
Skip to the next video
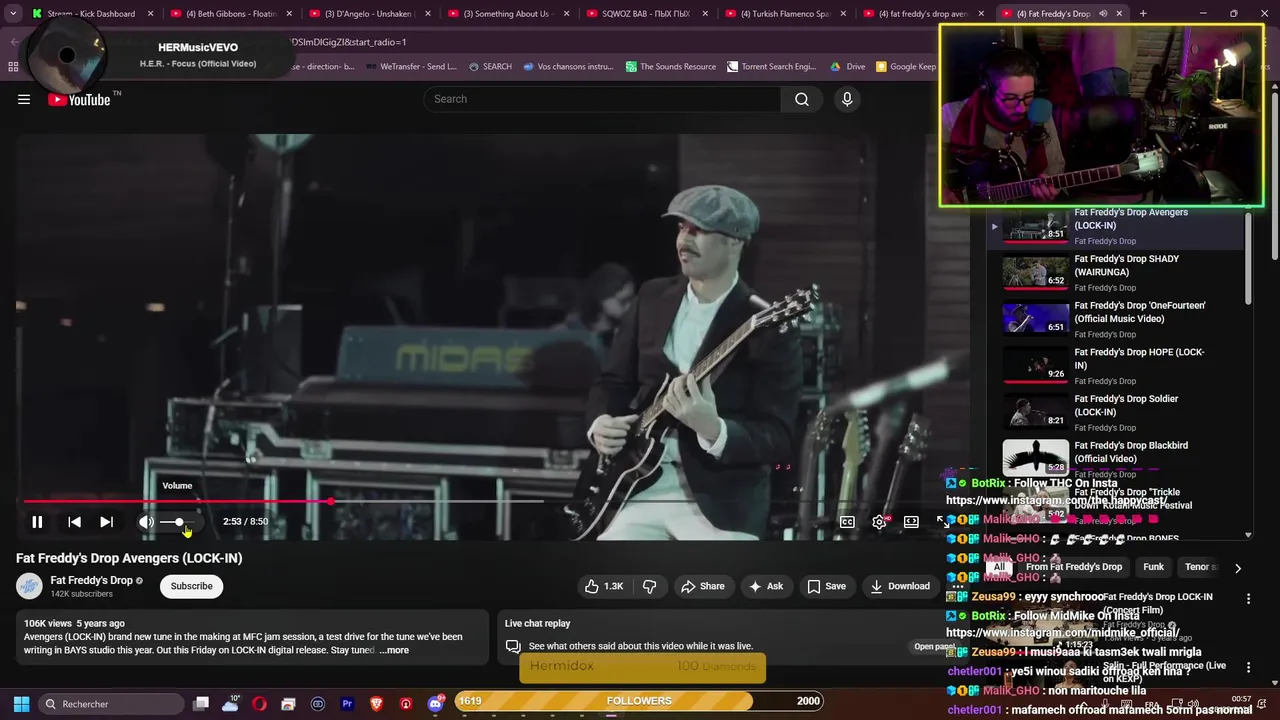pyautogui.click(x=106, y=522)
